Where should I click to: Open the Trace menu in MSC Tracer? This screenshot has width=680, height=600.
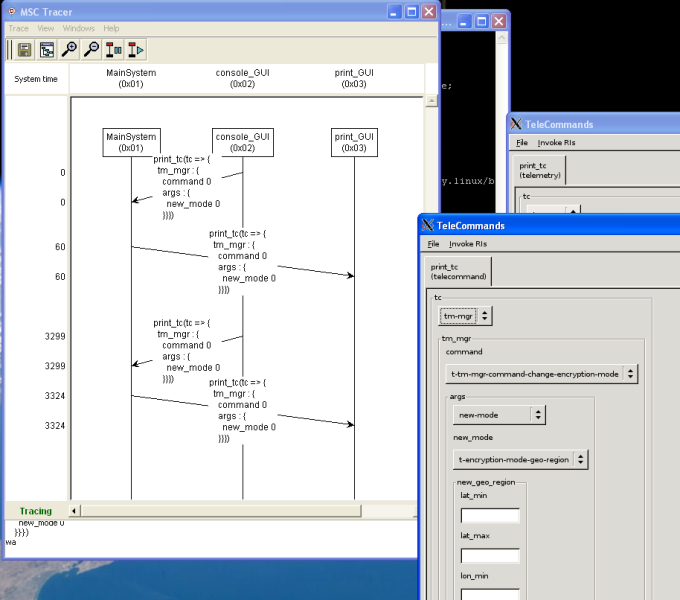tap(18, 29)
